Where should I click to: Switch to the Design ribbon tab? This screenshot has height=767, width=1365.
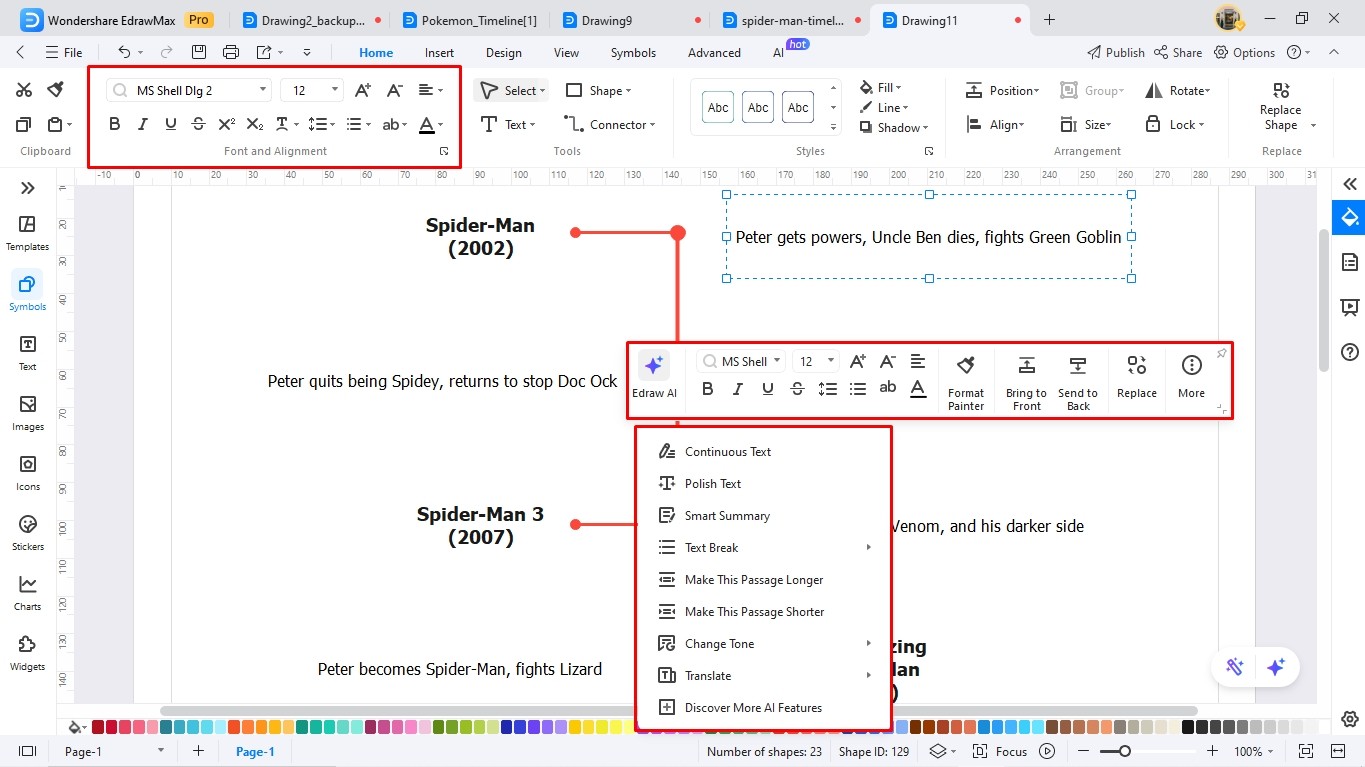(503, 52)
